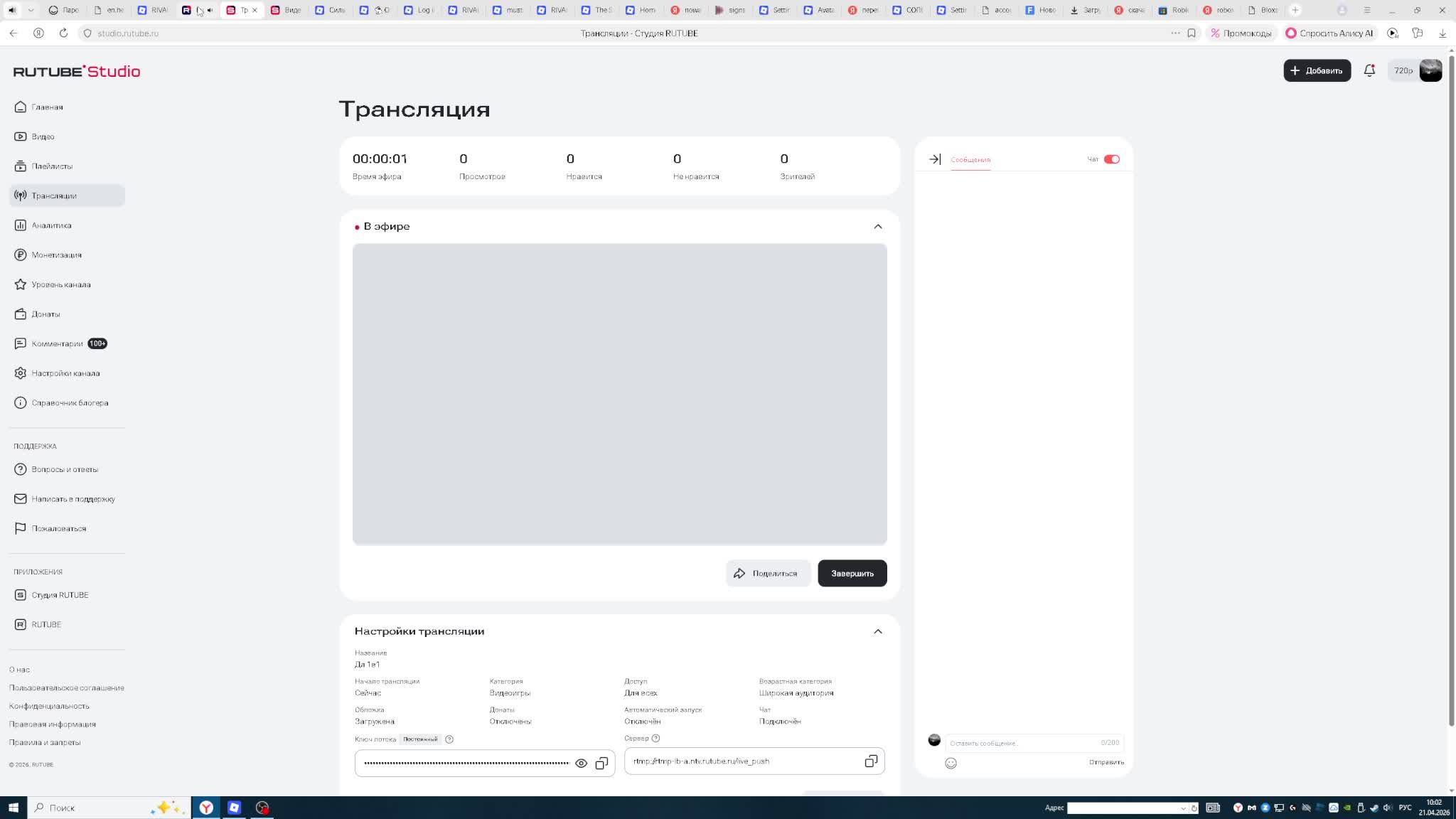1456x819 pixels.
Task: Reveal the hidden stream key
Action: (x=581, y=763)
